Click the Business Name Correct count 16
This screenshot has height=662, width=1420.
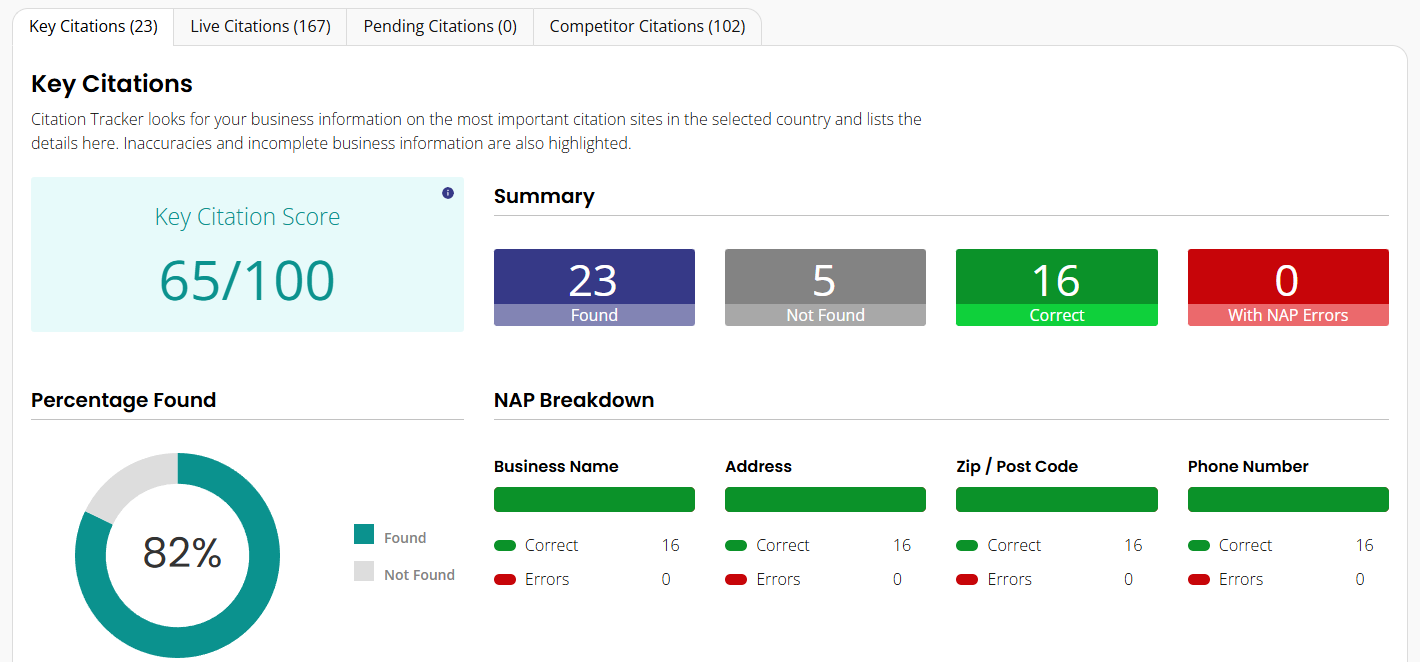[670, 545]
